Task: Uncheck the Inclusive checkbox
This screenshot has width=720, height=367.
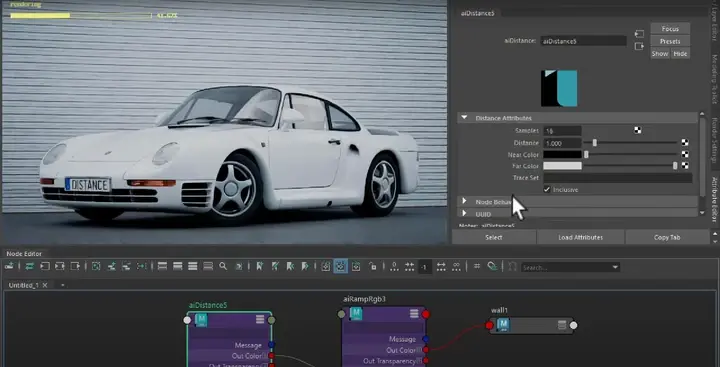Action: [x=546, y=189]
